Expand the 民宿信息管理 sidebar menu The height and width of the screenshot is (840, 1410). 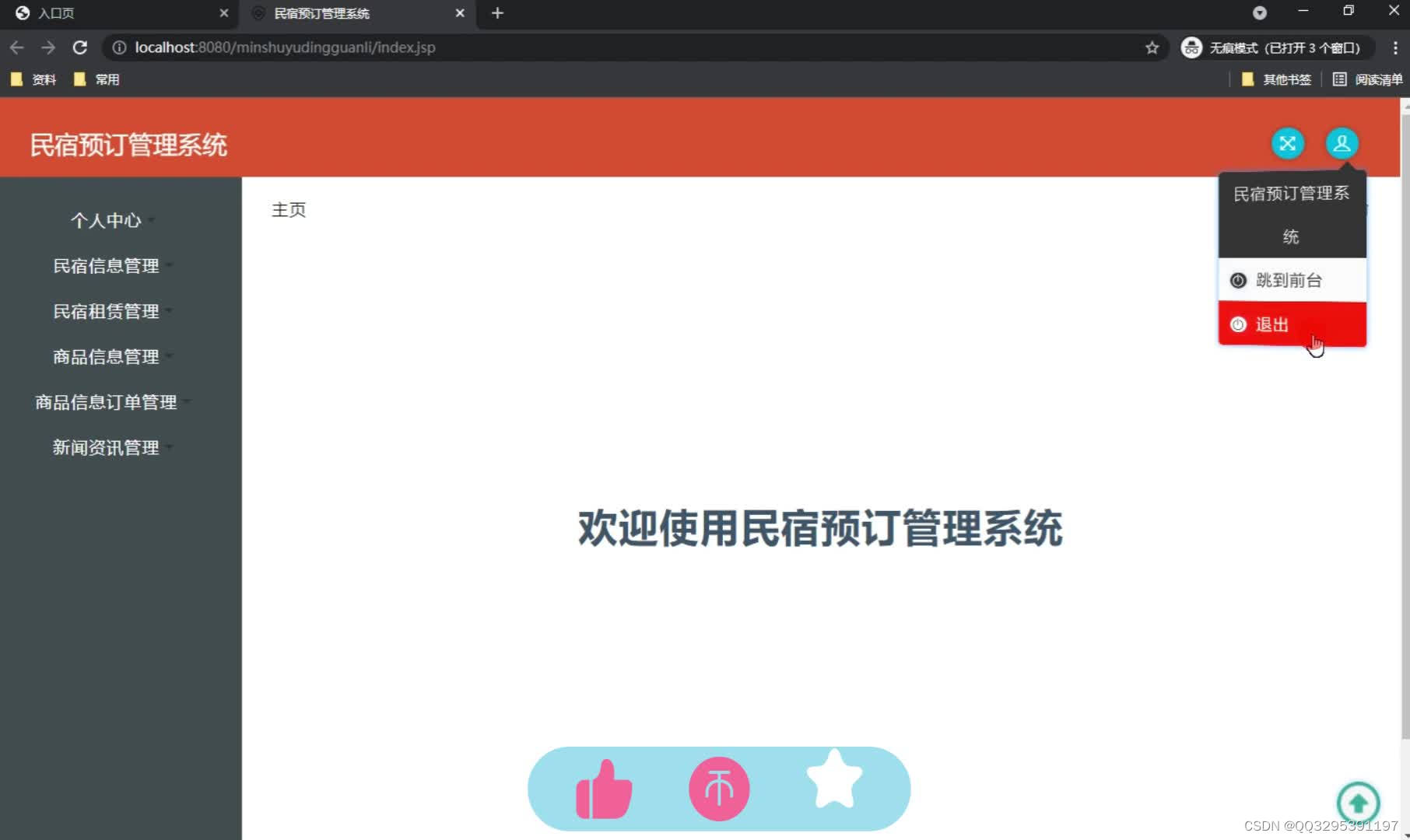pyautogui.click(x=113, y=266)
